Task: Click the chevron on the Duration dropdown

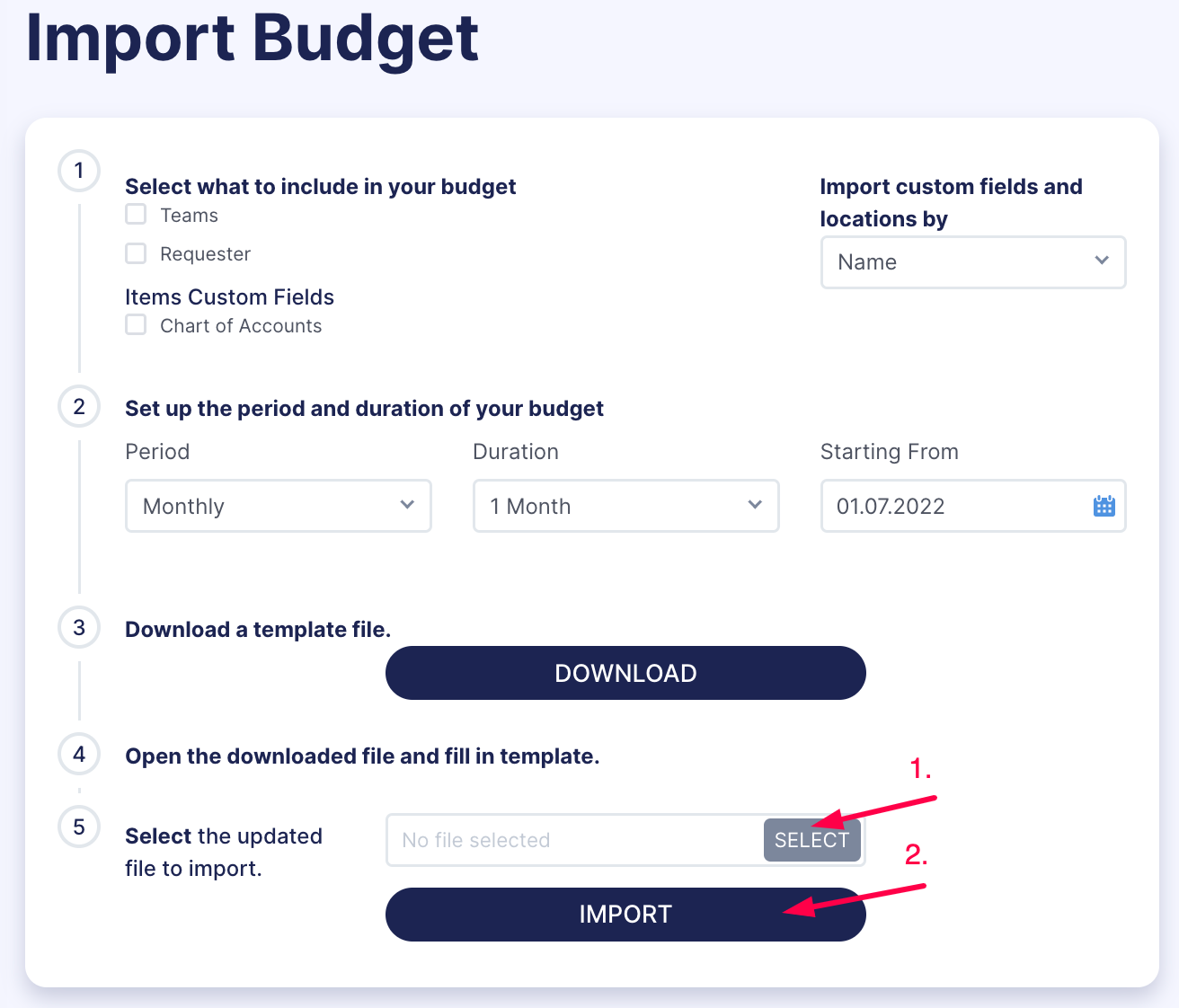Action: pos(755,506)
